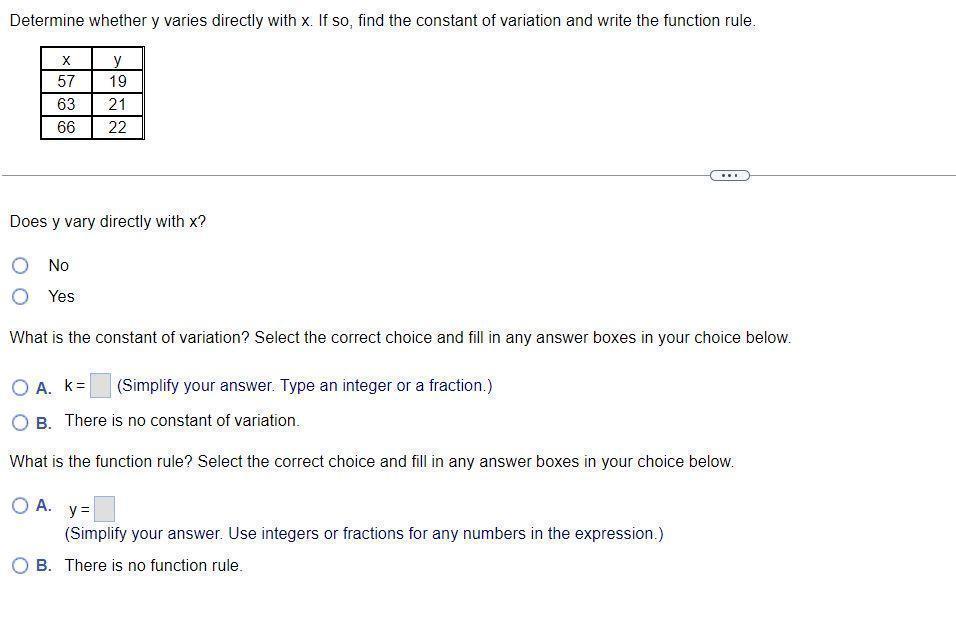Click the "Does y vary directly with x?" question
Image resolution: width=956 pixels, height=638 pixels.
[x=108, y=221]
